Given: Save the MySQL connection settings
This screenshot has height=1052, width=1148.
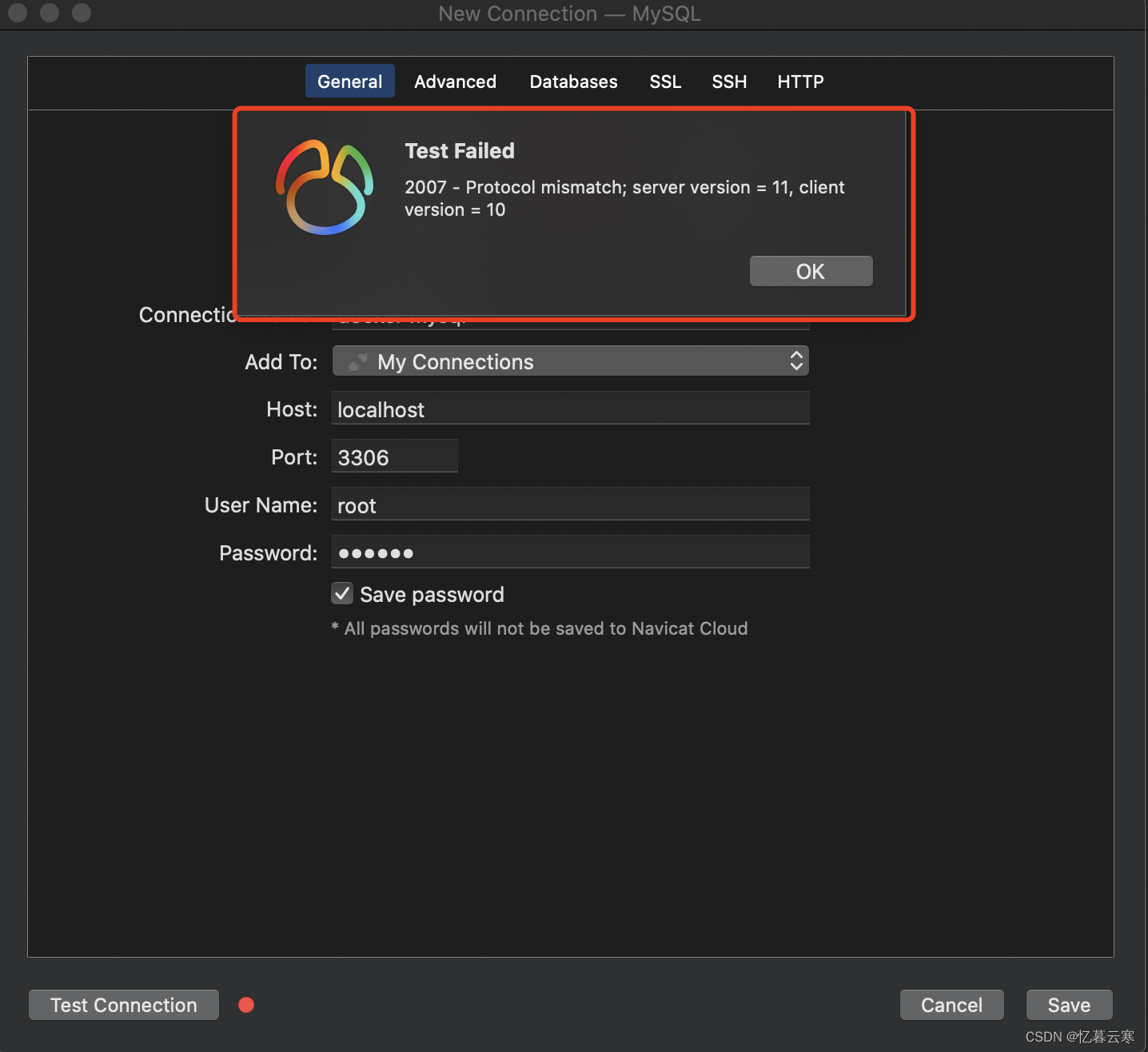Looking at the screenshot, I should click(x=1068, y=1004).
